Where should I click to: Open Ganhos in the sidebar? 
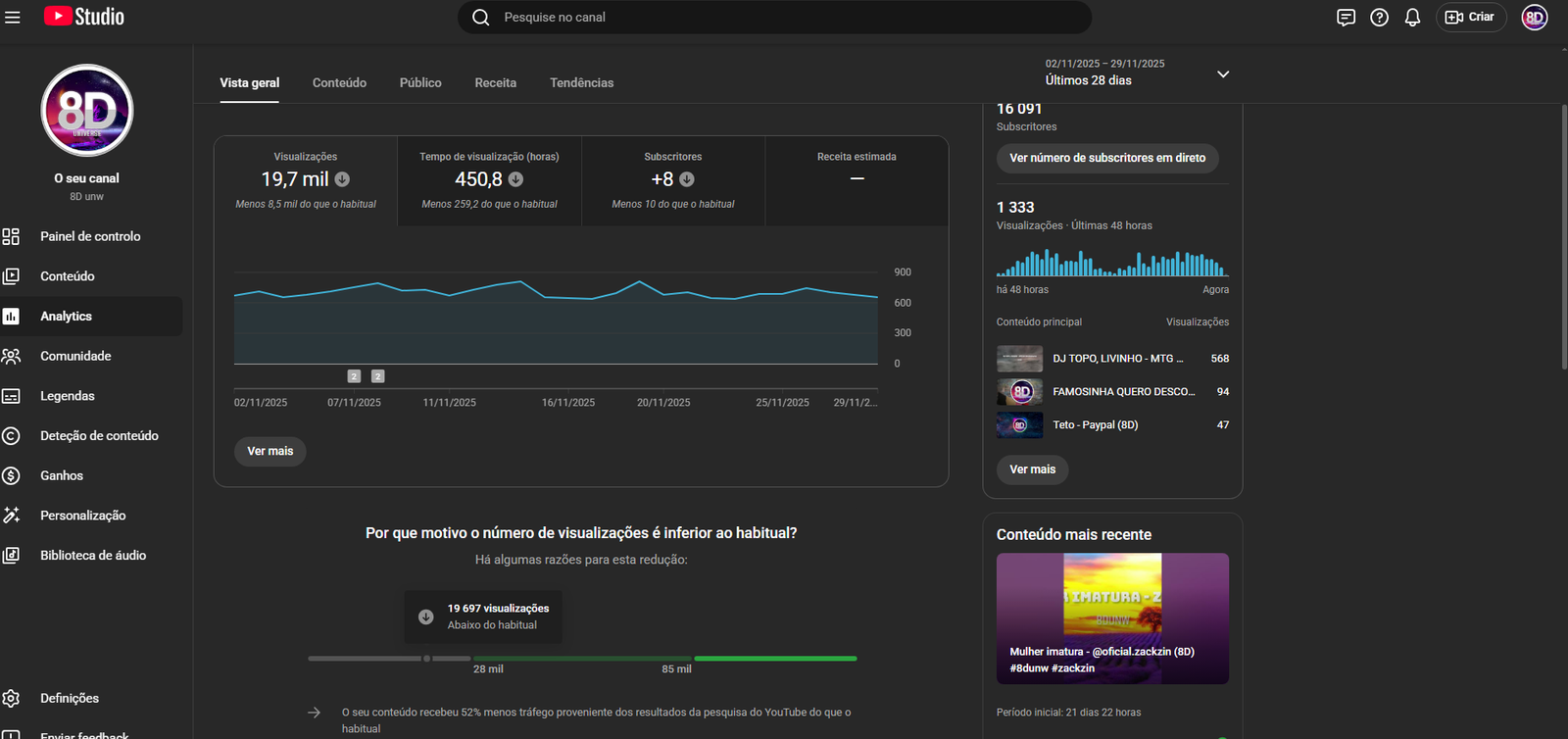62,475
